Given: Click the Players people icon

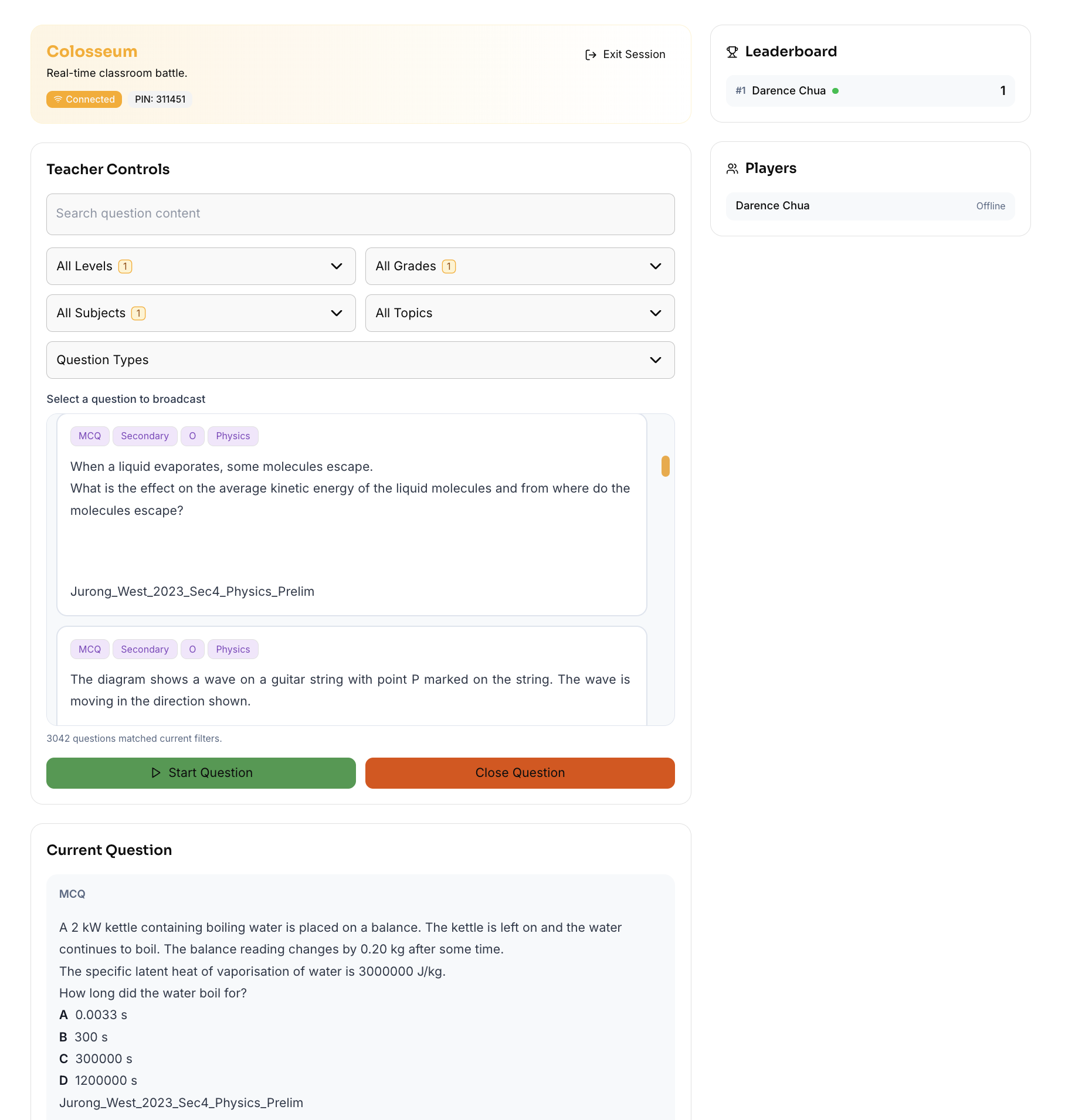Looking at the screenshot, I should pos(732,169).
